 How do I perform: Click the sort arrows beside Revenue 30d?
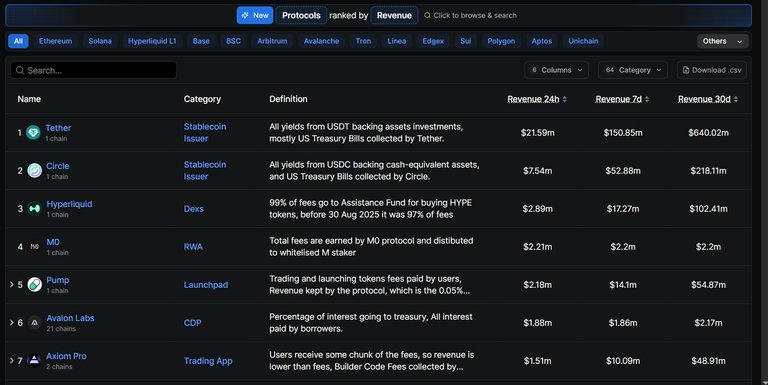tap(736, 99)
